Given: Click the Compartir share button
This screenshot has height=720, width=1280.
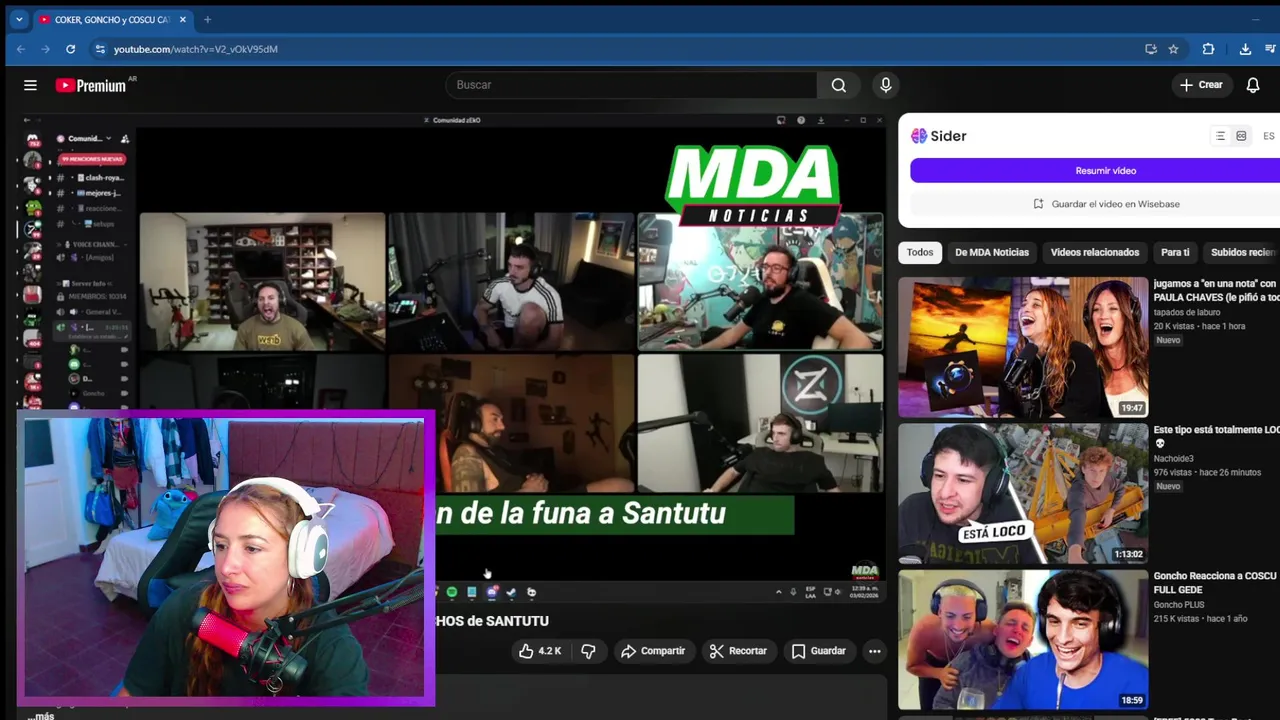Looking at the screenshot, I should click(x=653, y=651).
